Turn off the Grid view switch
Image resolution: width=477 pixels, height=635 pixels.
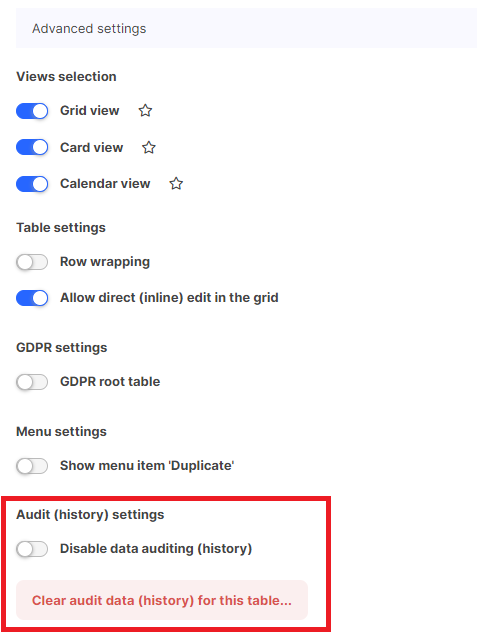click(x=32, y=111)
